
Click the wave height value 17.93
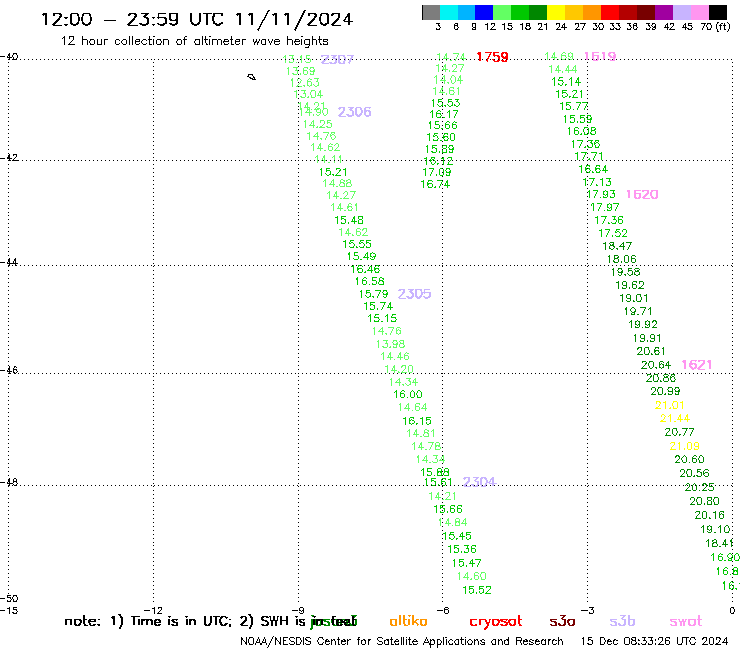(x=601, y=194)
